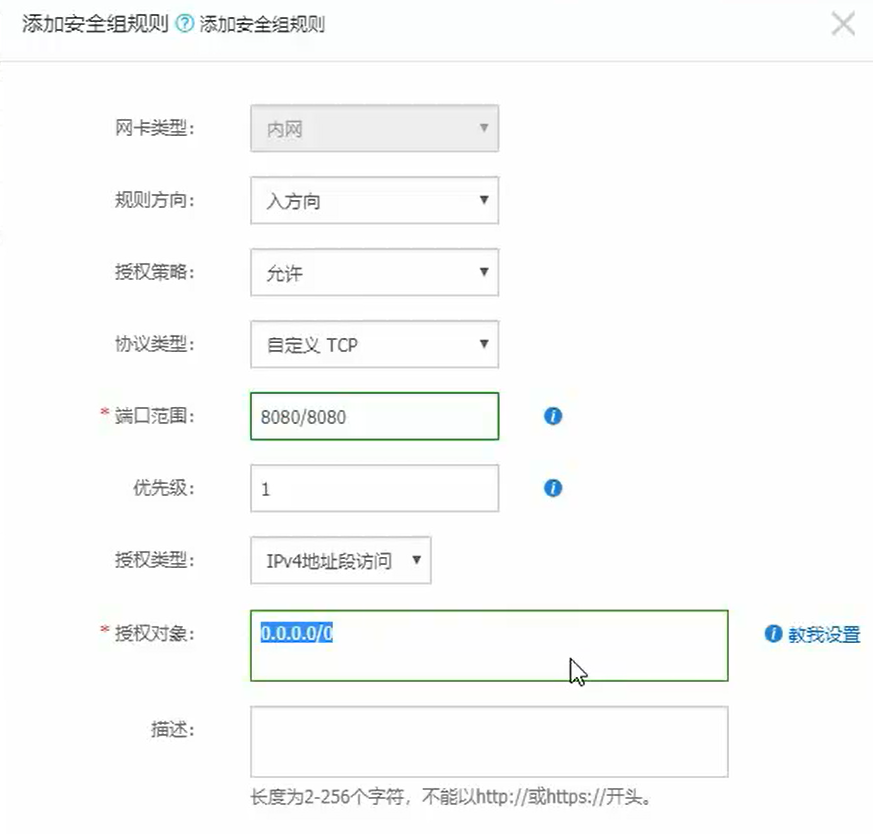Click inside the empty 描述 text area

[487, 741]
